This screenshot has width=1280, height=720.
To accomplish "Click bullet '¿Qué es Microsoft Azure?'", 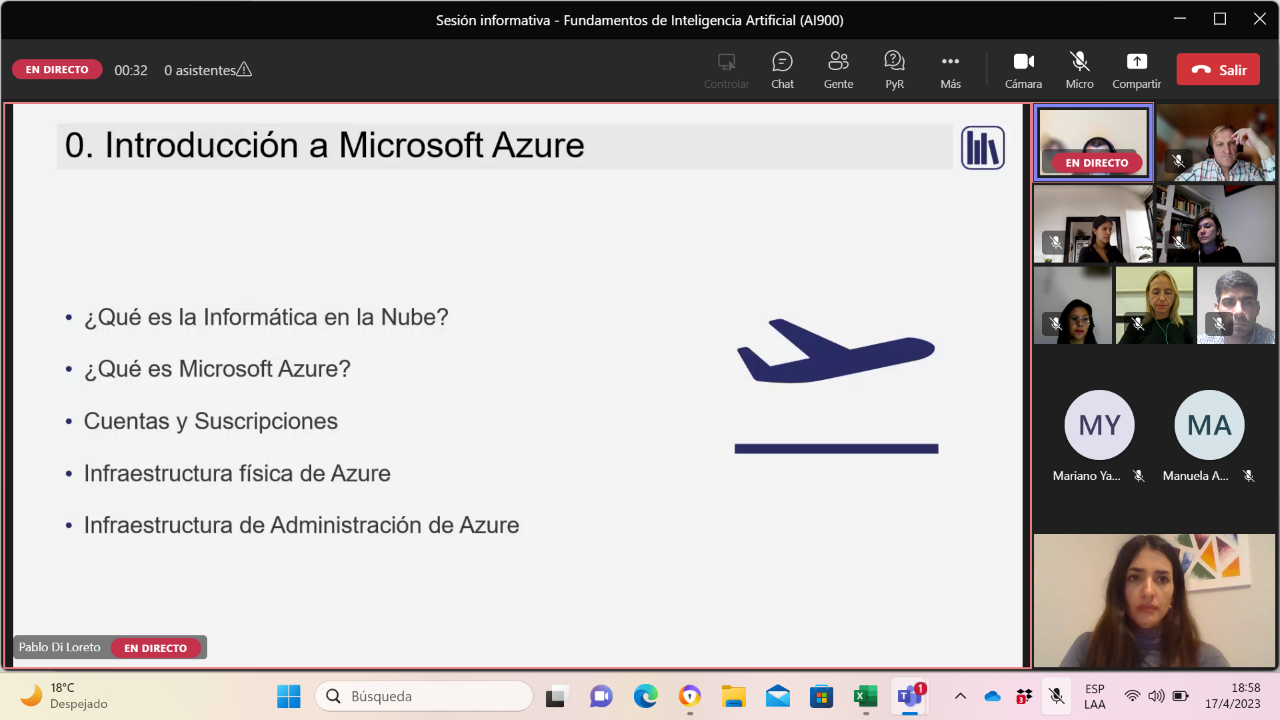I will [217, 369].
